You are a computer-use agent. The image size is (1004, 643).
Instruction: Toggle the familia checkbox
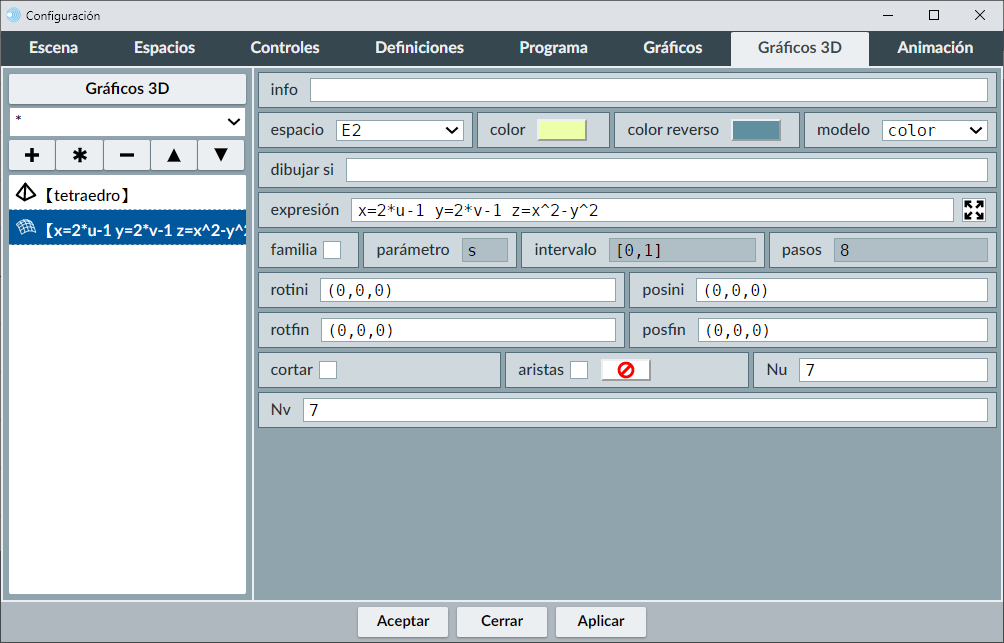click(332, 250)
